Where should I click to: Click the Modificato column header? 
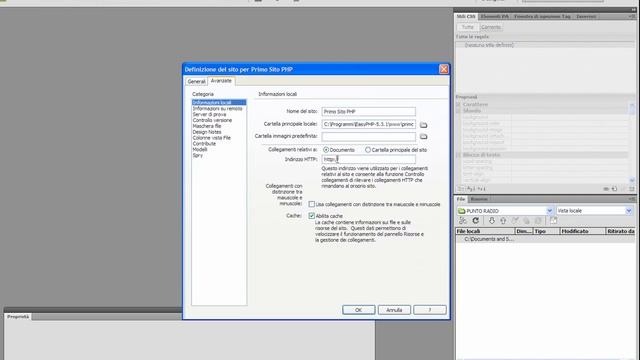pos(582,231)
